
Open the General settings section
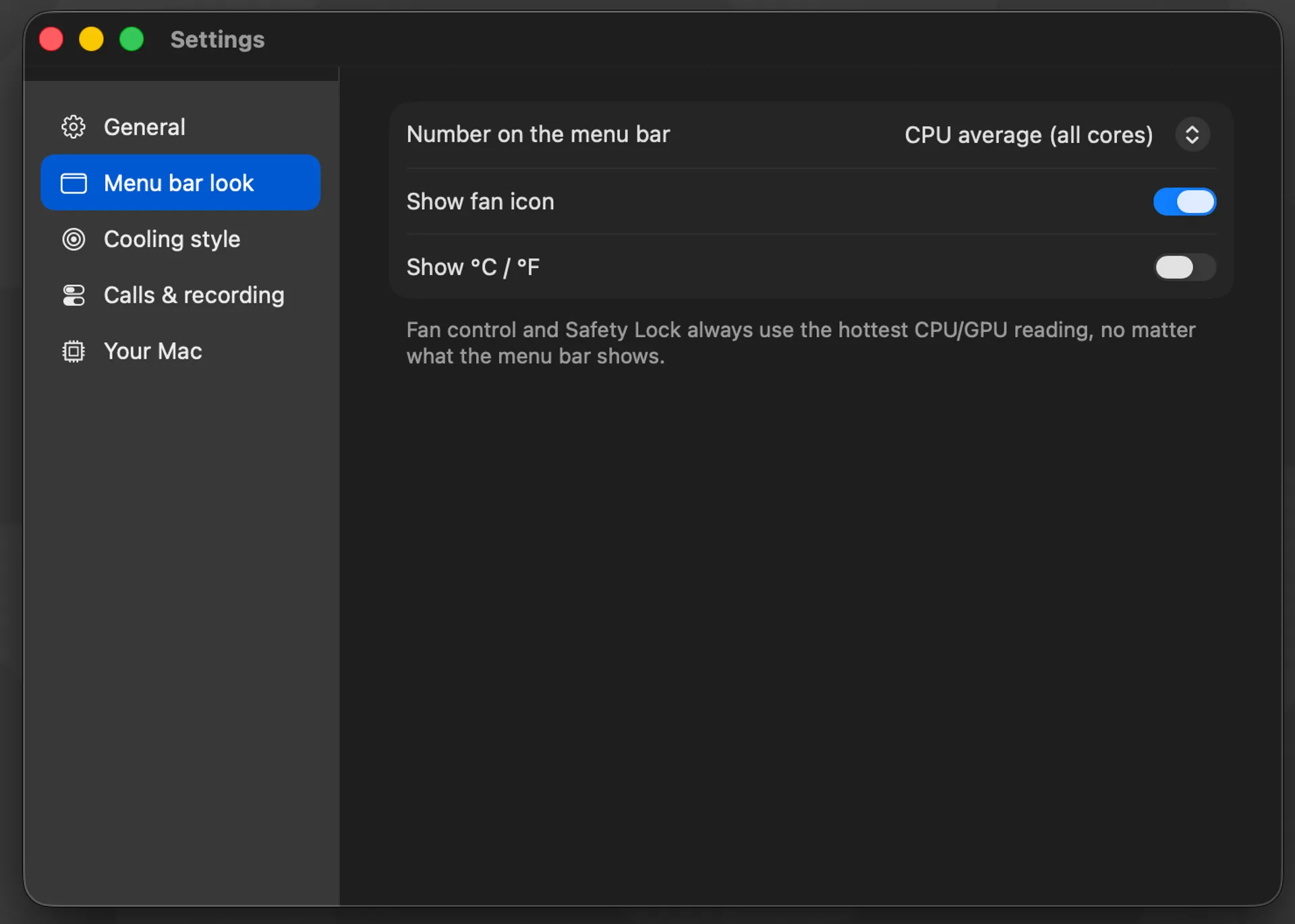[x=181, y=127]
